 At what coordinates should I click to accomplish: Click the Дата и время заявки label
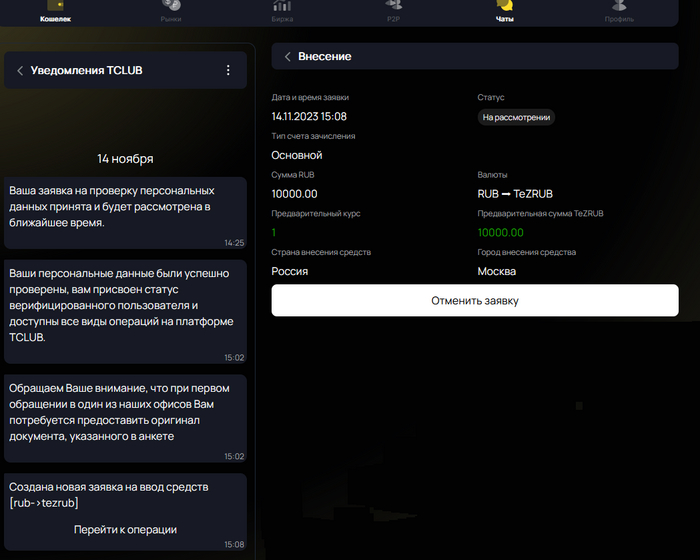pyautogui.click(x=310, y=97)
